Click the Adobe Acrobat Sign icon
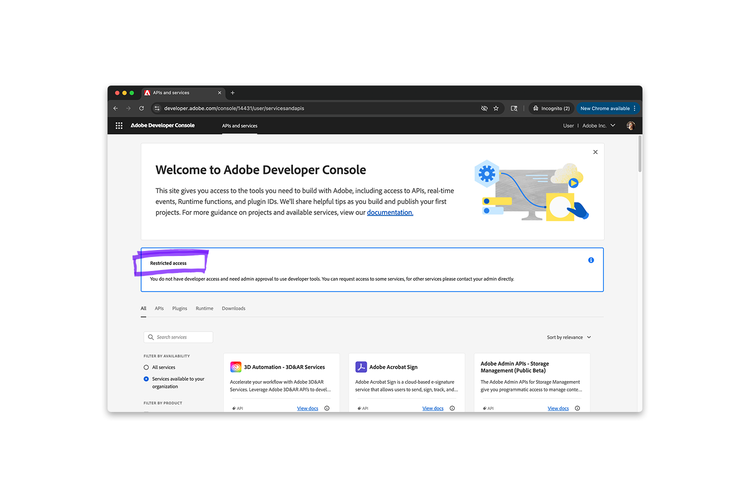Viewport: 750px width, 500px height. [x=361, y=367]
